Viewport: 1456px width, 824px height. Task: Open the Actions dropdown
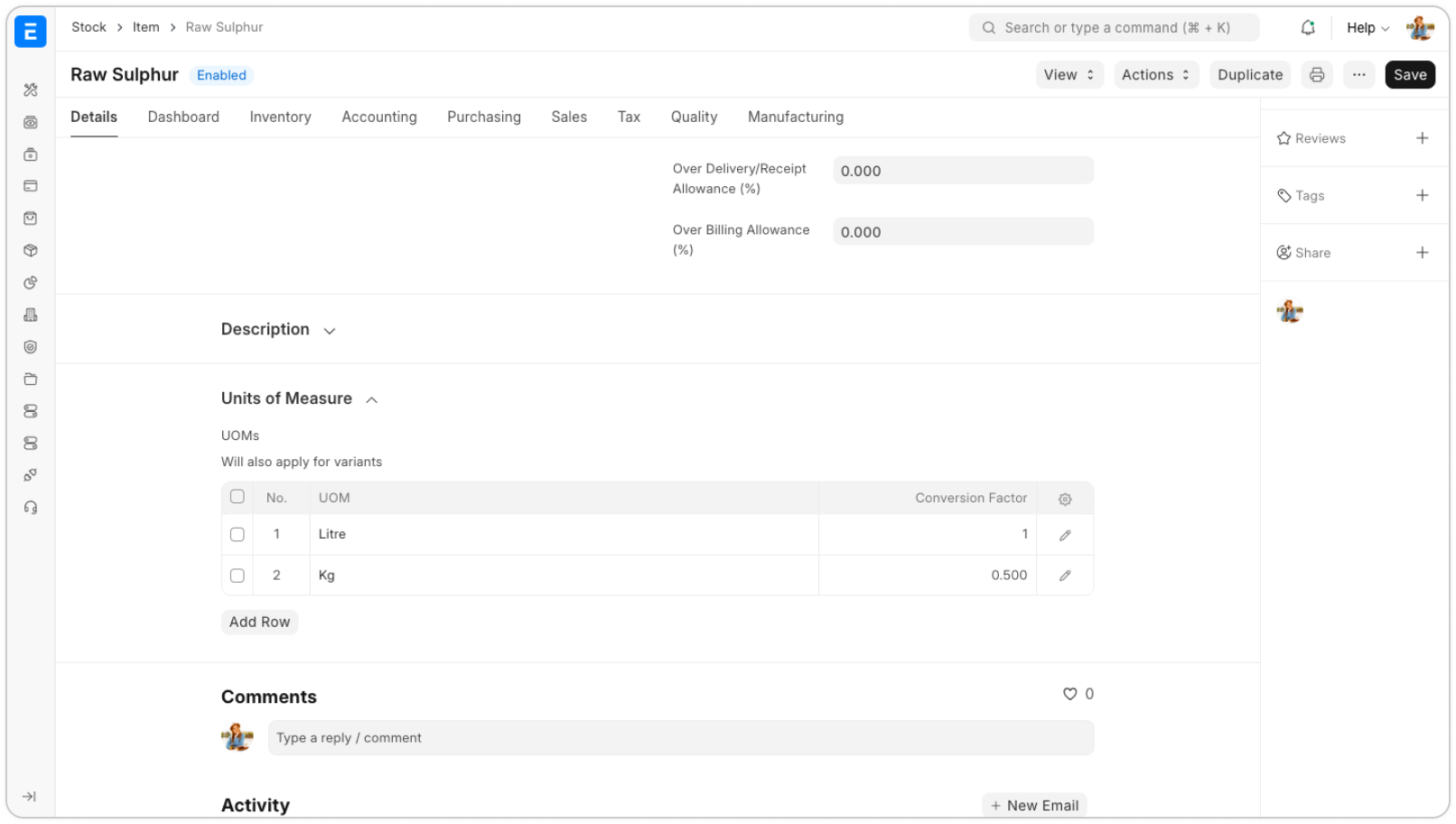tap(1156, 75)
